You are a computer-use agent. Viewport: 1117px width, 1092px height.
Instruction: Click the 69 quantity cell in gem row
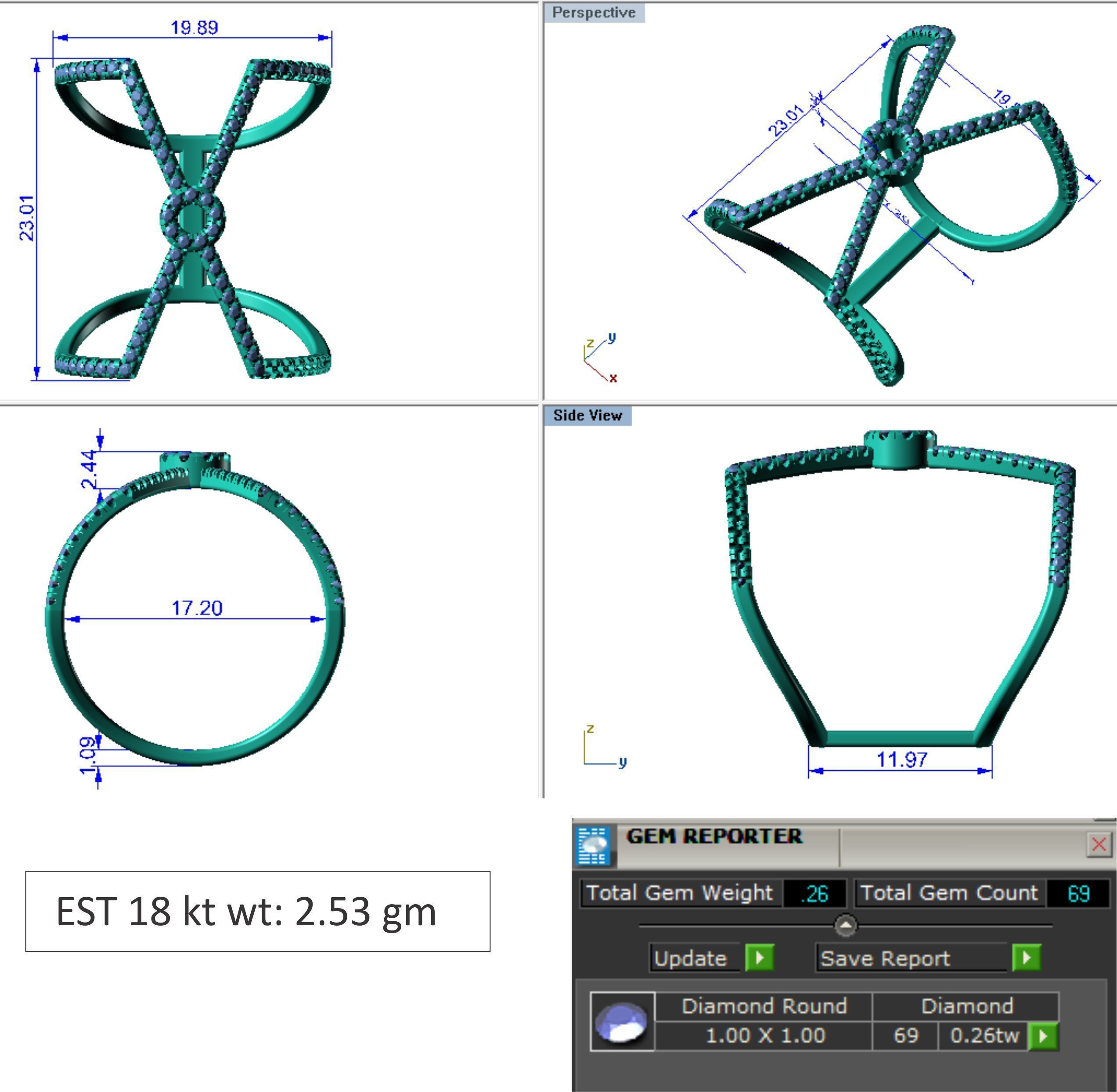(x=906, y=1036)
